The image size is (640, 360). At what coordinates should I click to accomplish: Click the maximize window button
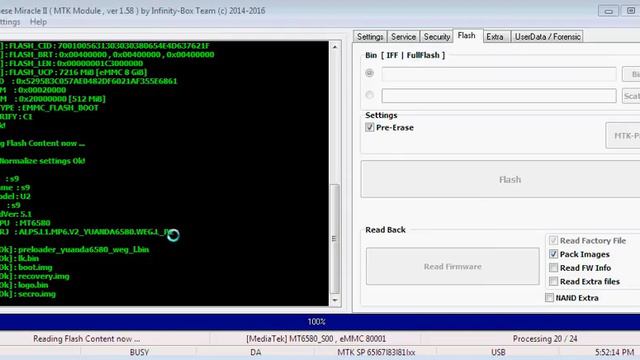(x=630, y=11)
